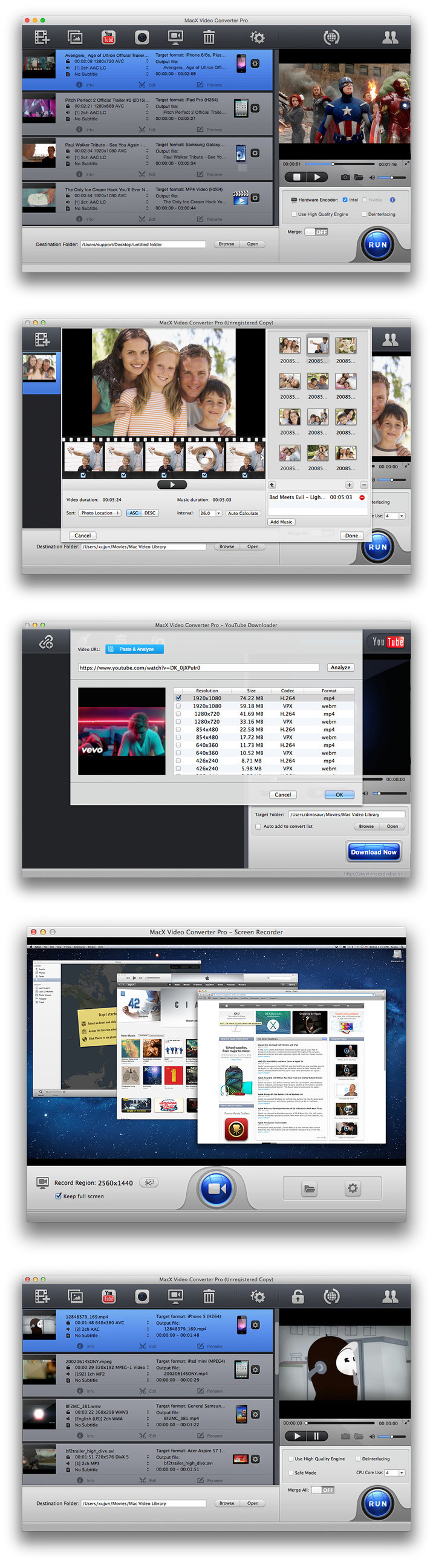433x1568 pixels.
Task: Click OK in the YouTube analysis dialog
Action: tap(339, 795)
